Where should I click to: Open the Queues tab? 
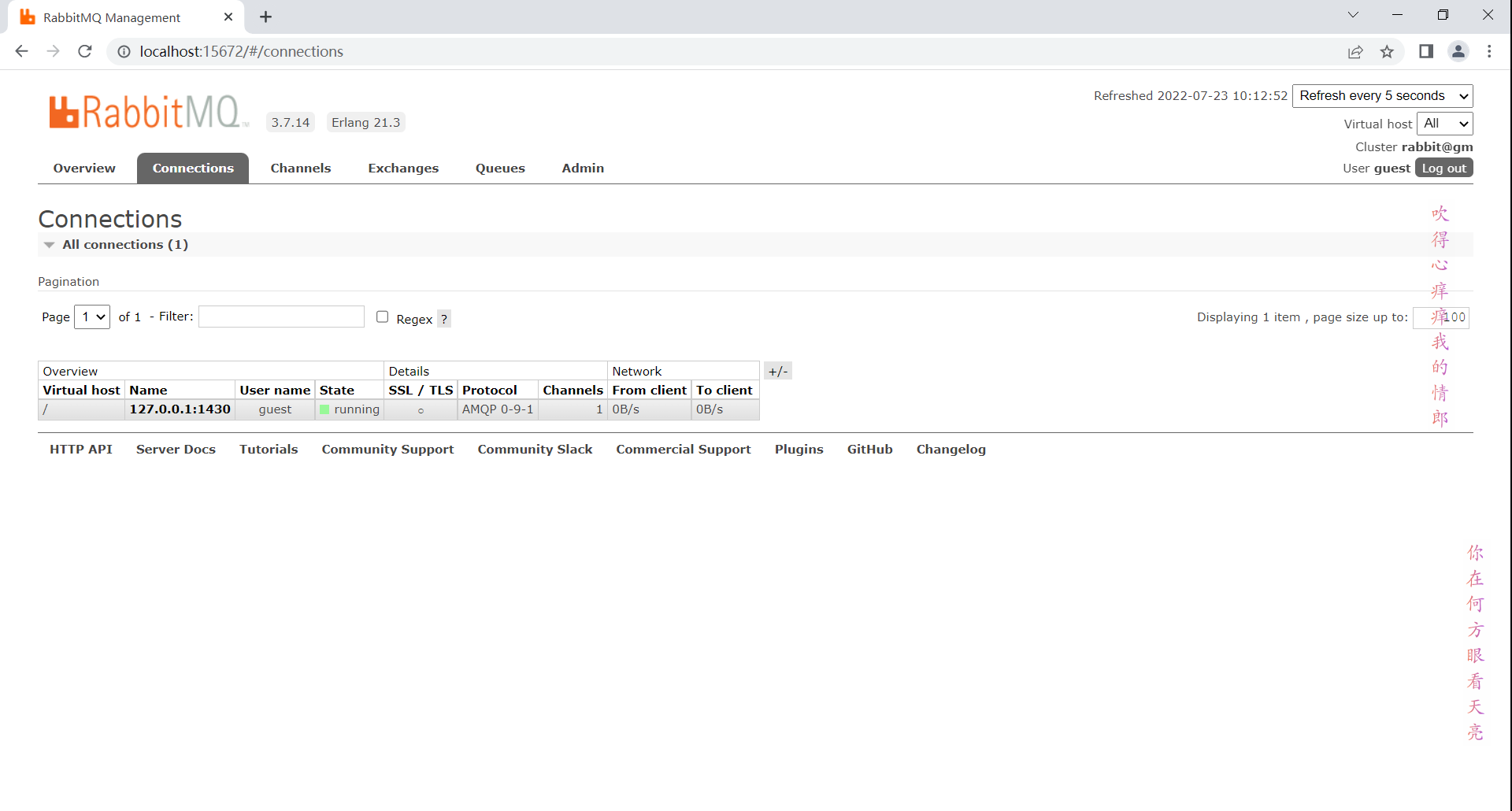click(500, 168)
